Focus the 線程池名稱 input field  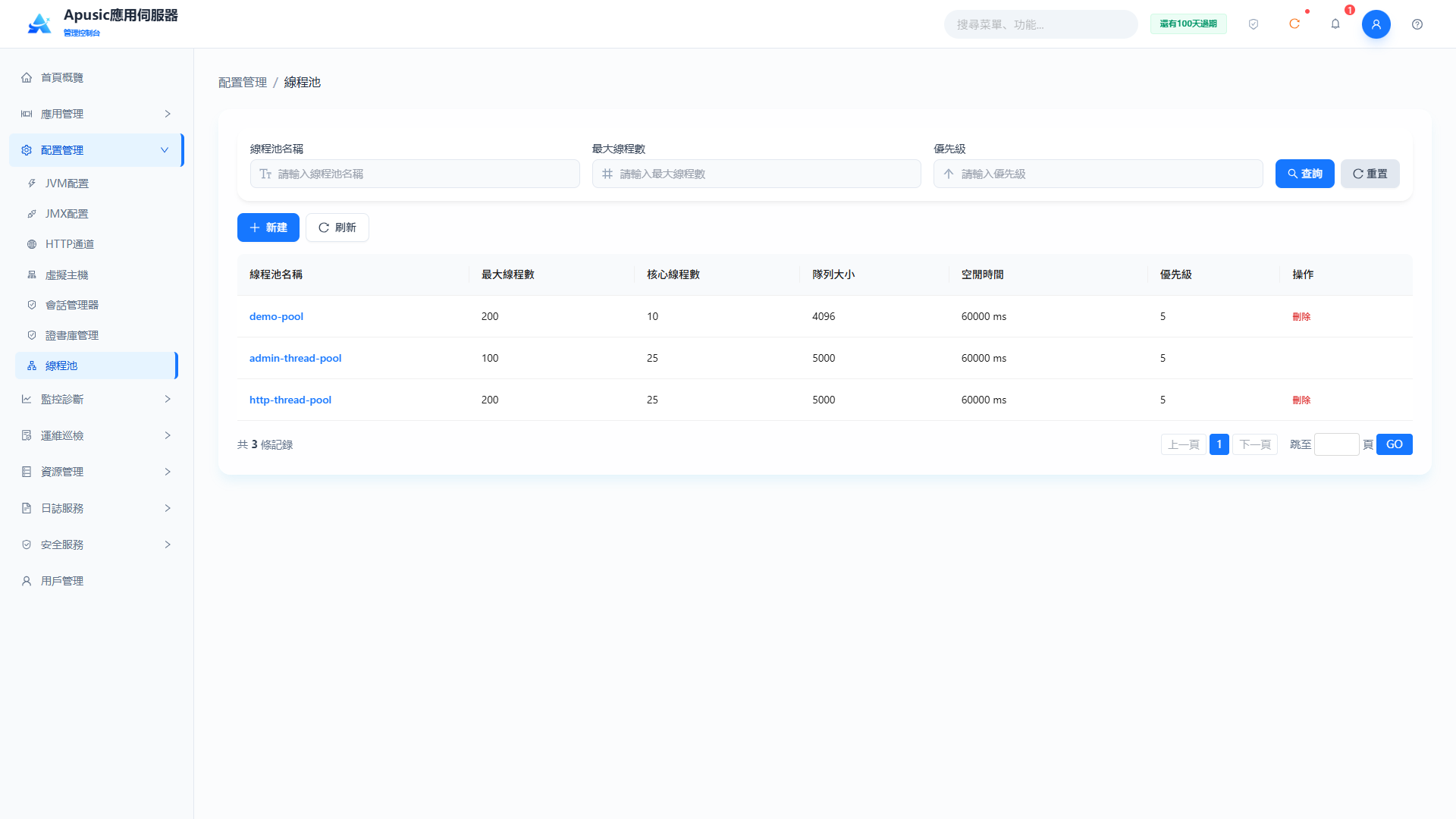415,174
